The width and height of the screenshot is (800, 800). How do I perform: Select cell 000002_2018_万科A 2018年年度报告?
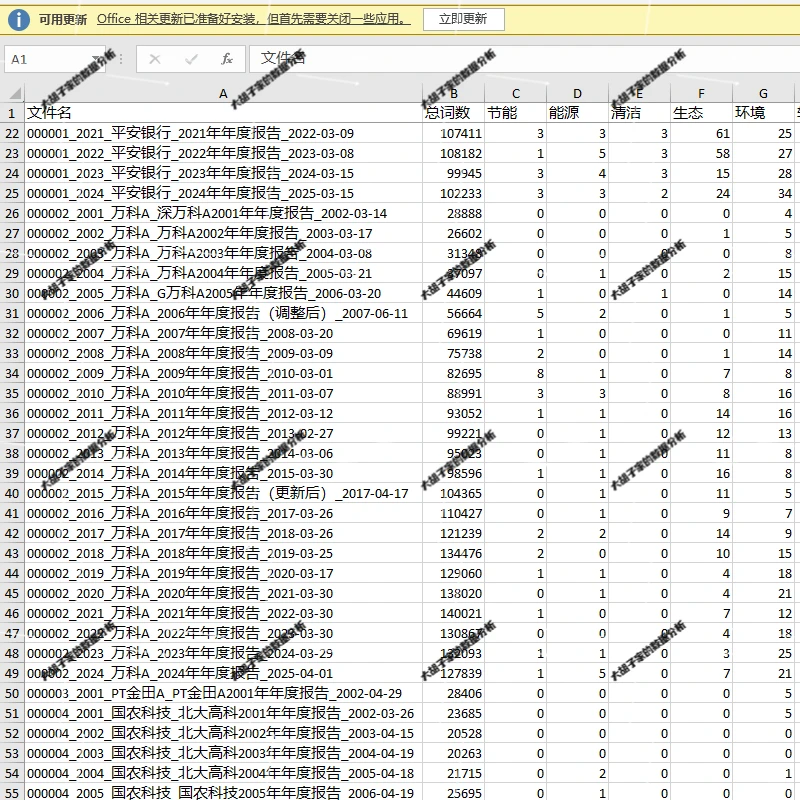[x=223, y=554]
